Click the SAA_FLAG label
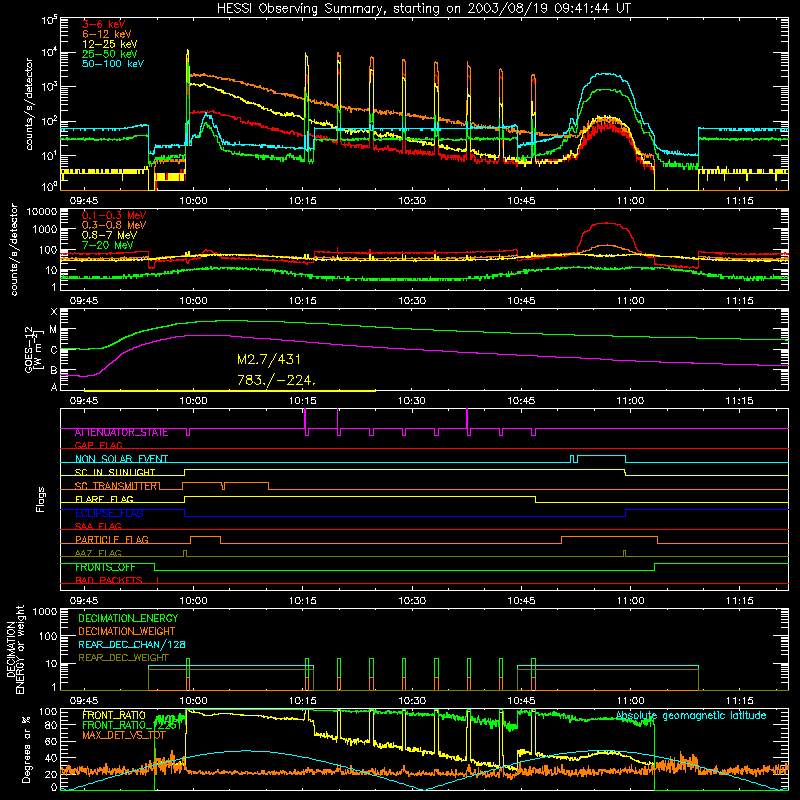The image size is (800, 800). click(98, 526)
